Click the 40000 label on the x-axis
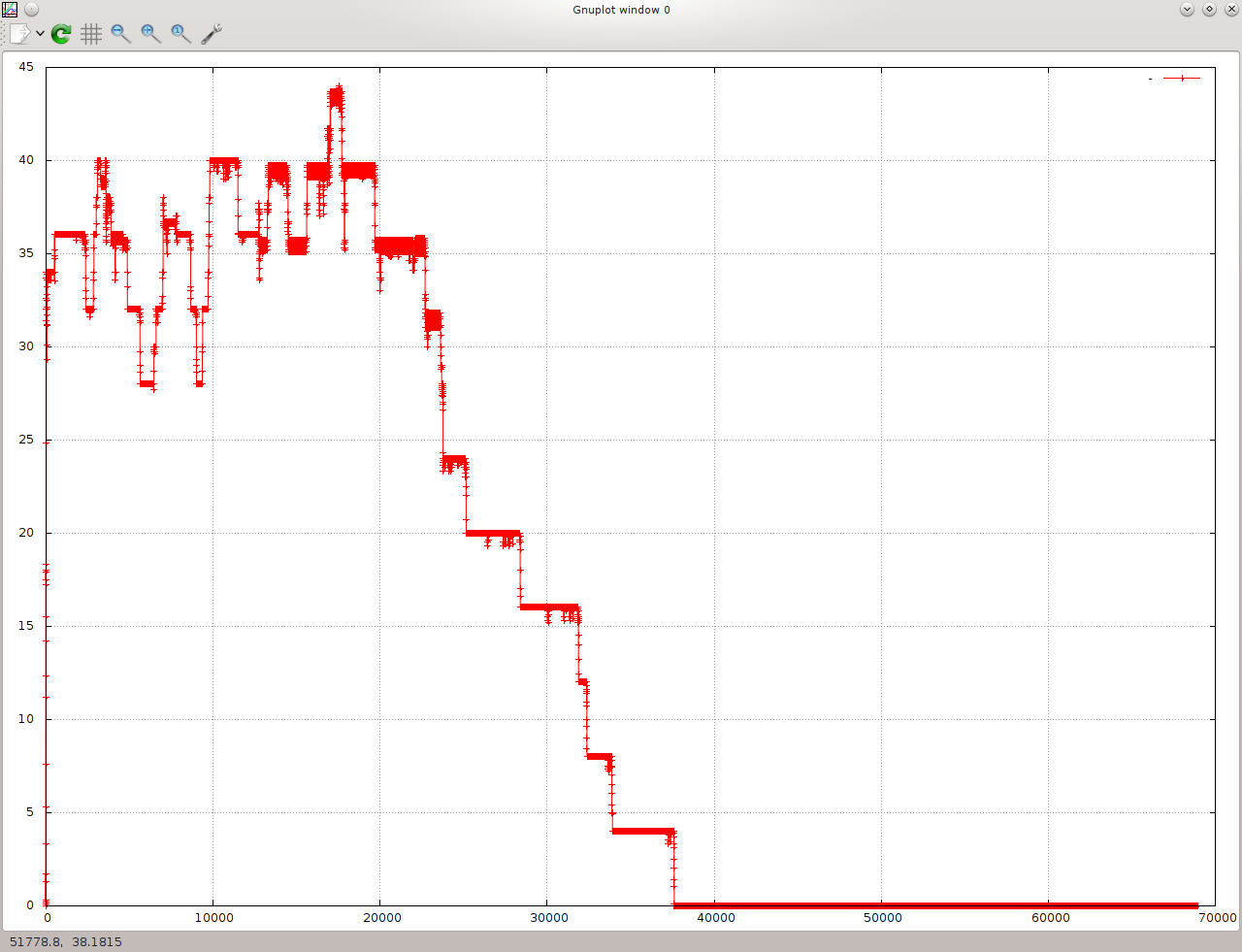Screen dimensions: 1242x952 pyautogui.click(x=716, y=918)
